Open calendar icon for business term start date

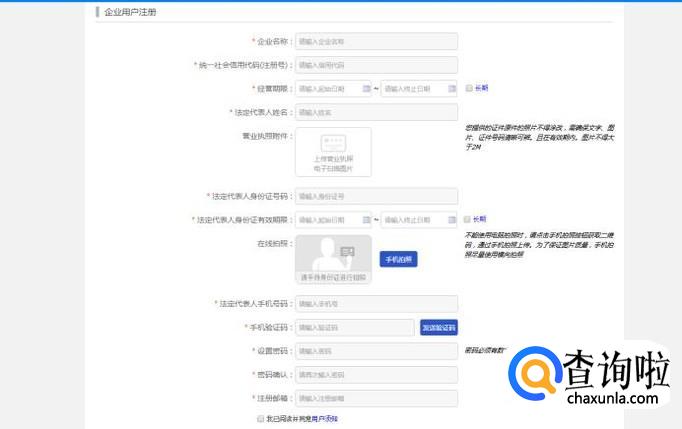(365, 89)
